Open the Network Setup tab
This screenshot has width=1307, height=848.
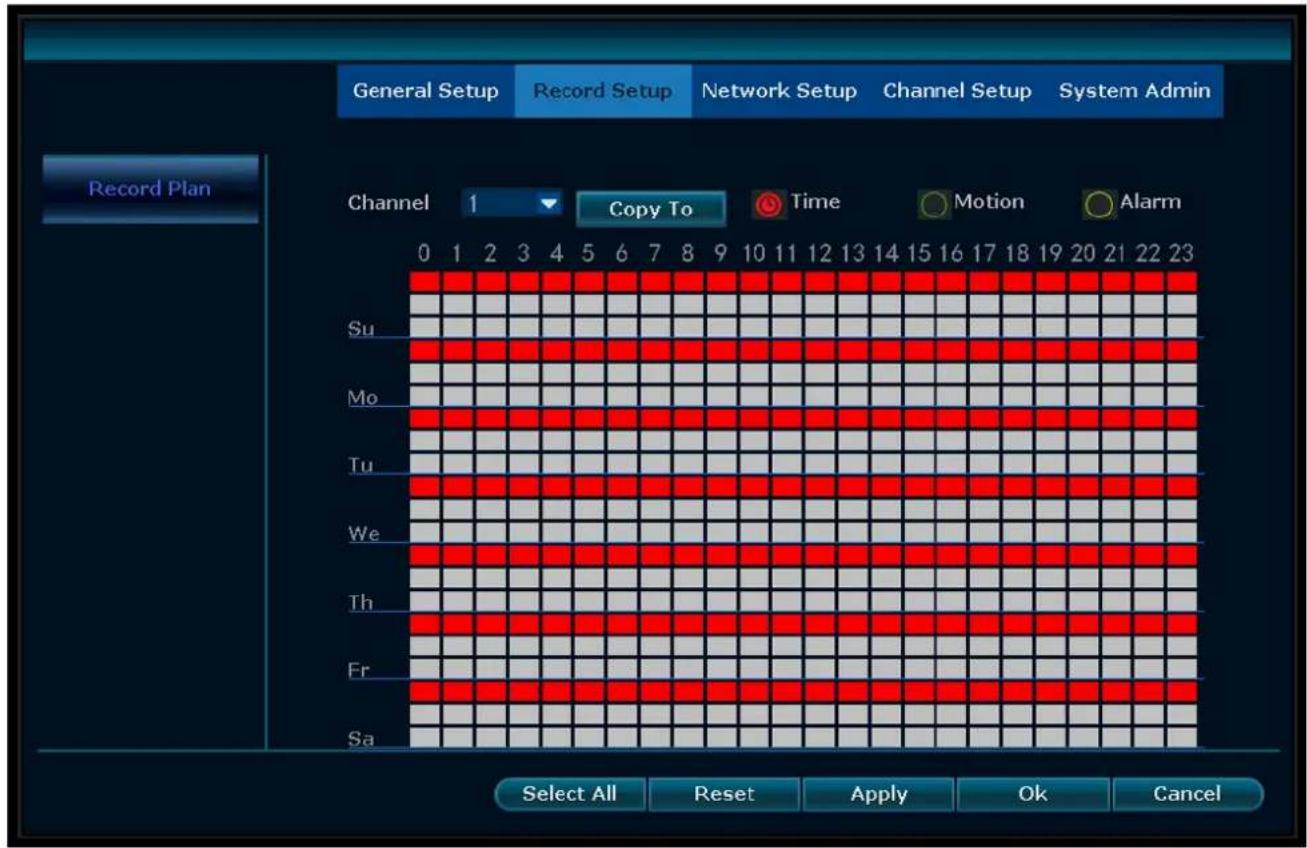pos(779,92)
